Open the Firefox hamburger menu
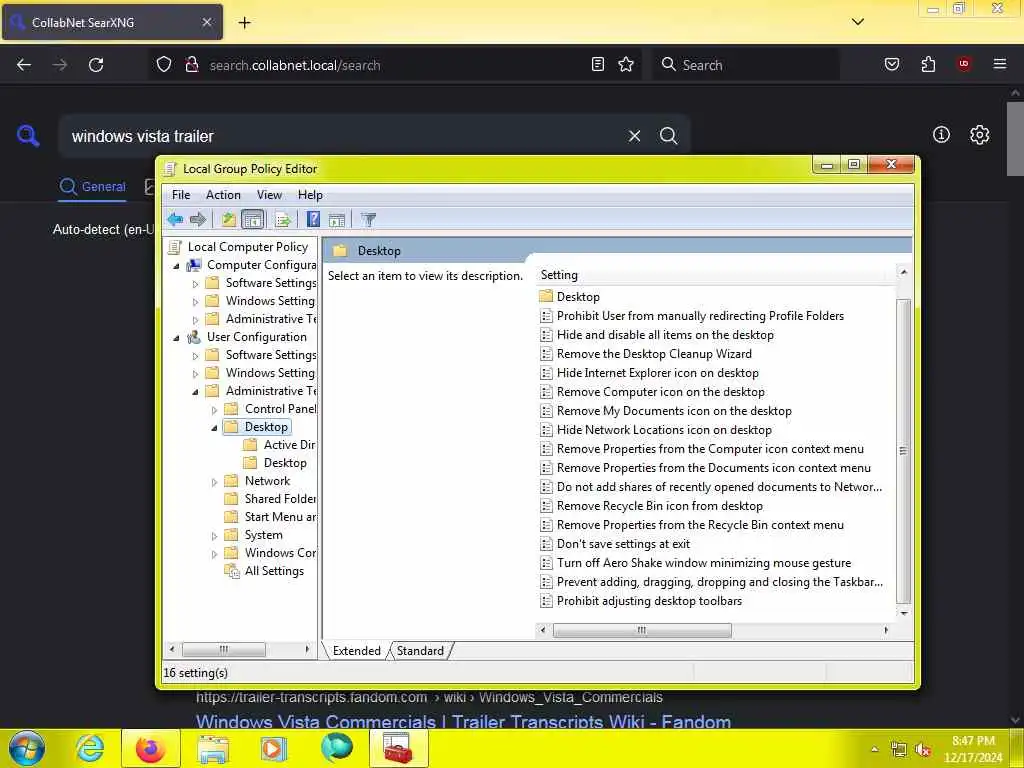Screen dimensions: 1024x768 (999, 64)
